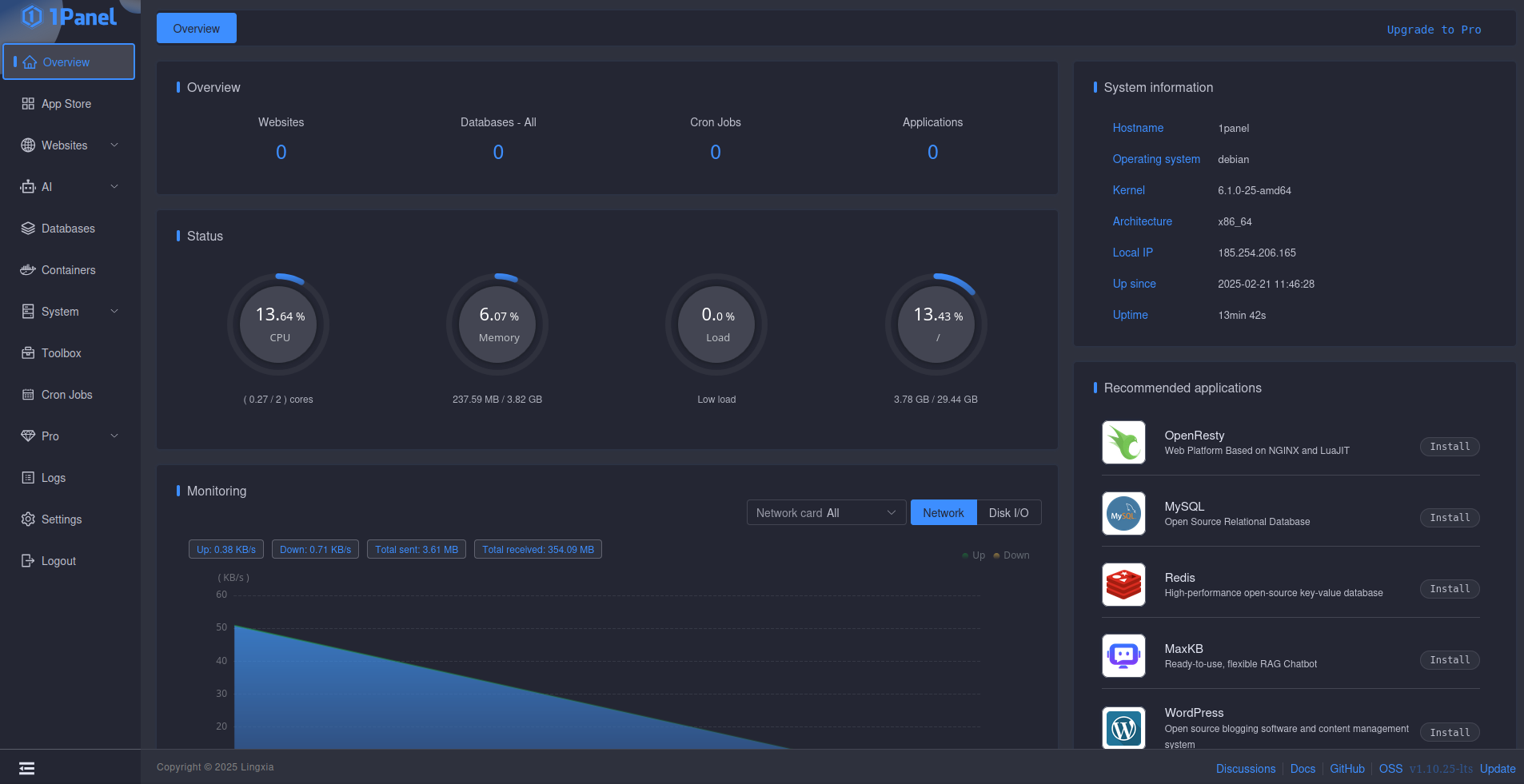Click the Databases stack icon in sidebar
This screenshot has height=784, width=1524.
(x=28, y=229)
